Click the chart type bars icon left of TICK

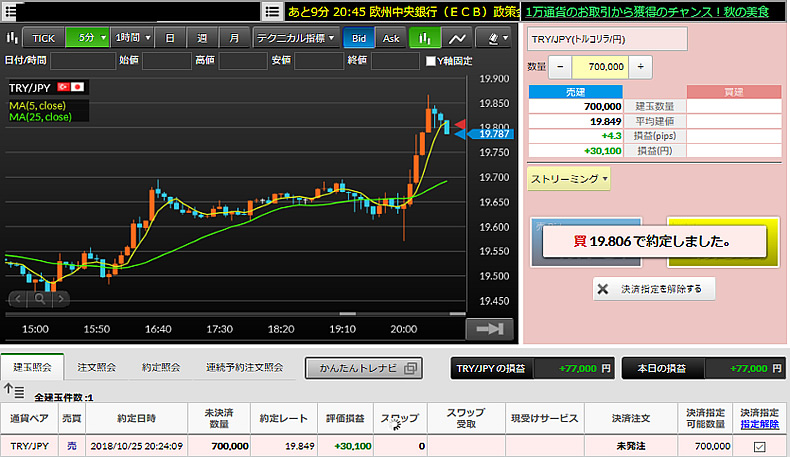12,38
